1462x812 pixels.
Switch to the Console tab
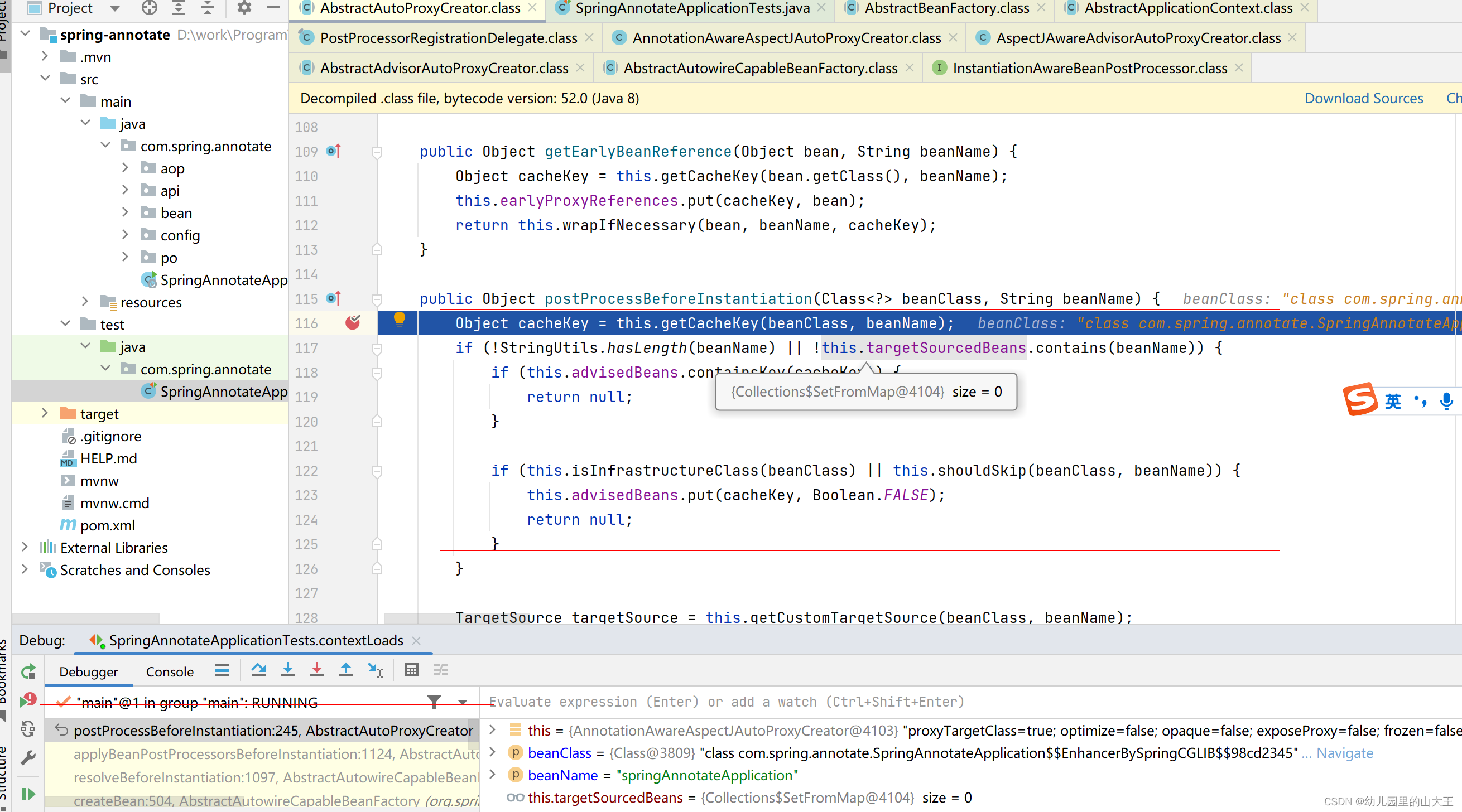[x=169, y=671]
